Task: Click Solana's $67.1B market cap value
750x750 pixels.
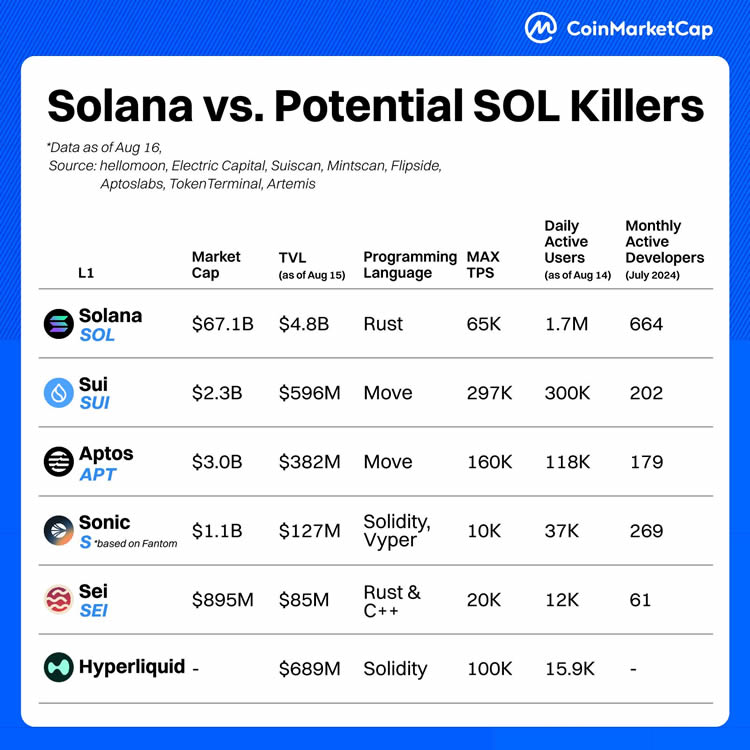Action: tap(222, 324)
